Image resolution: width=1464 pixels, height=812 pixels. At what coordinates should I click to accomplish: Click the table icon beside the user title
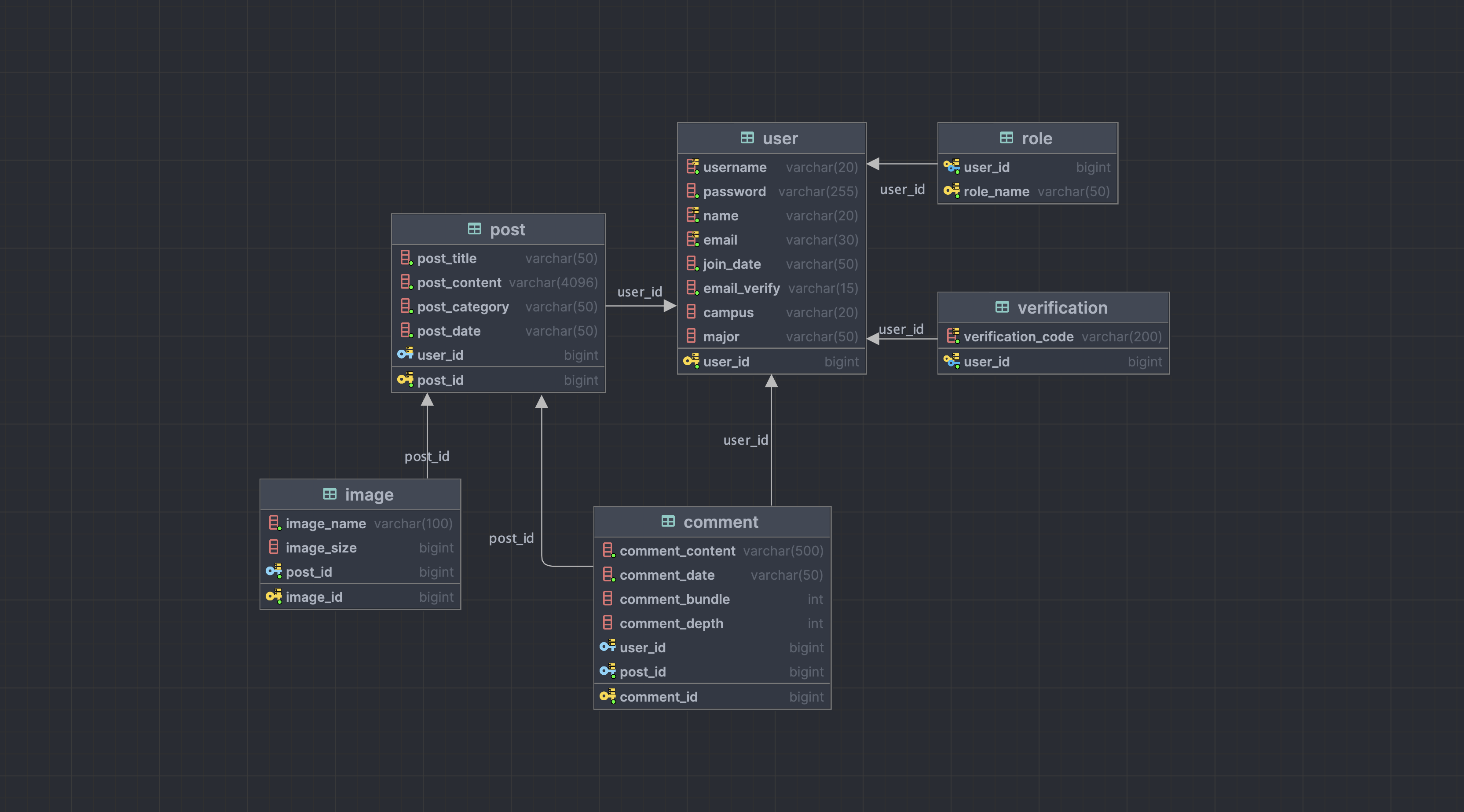pyautogui.click(x=747, y=138)
